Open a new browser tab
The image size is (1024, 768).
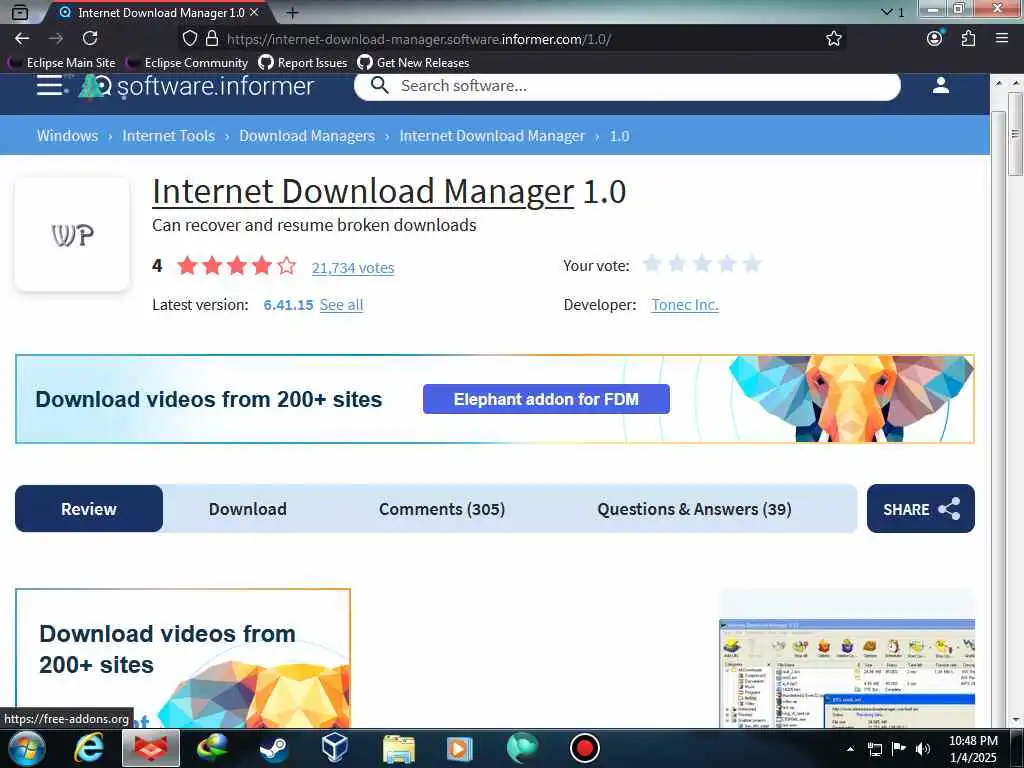pos(293,12)
